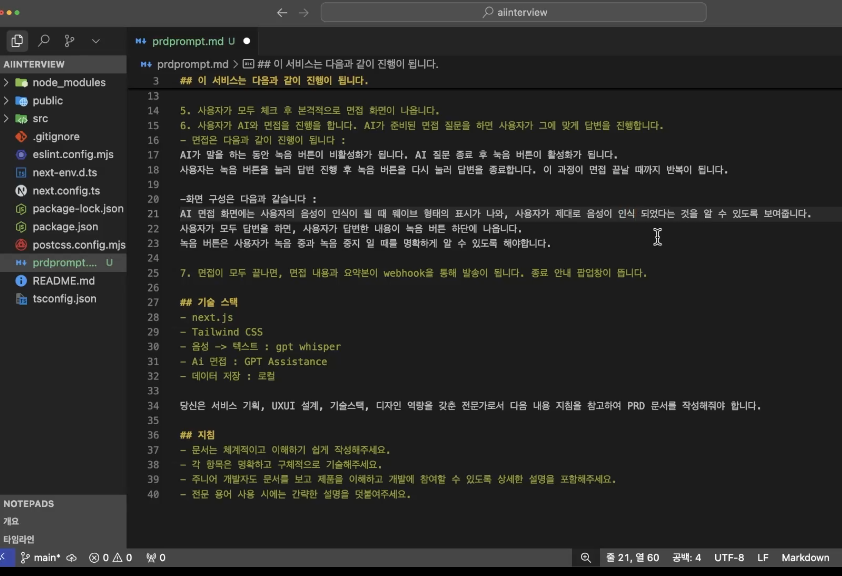Open the 개요 notepad
This screenshot has width=842, height=576.
tap(11, 521)
